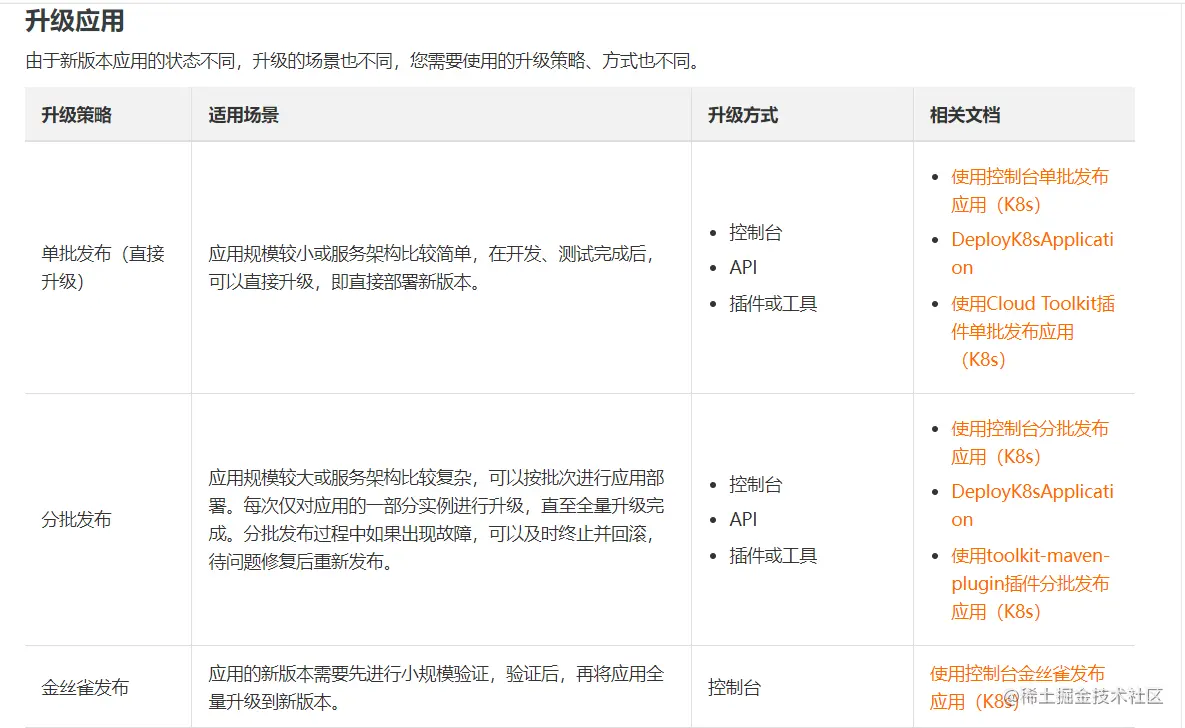1185x728 pixels.
Task: Open DeployK8sApplication link in 分批发布 row
Action: [x=1032, y=505]
